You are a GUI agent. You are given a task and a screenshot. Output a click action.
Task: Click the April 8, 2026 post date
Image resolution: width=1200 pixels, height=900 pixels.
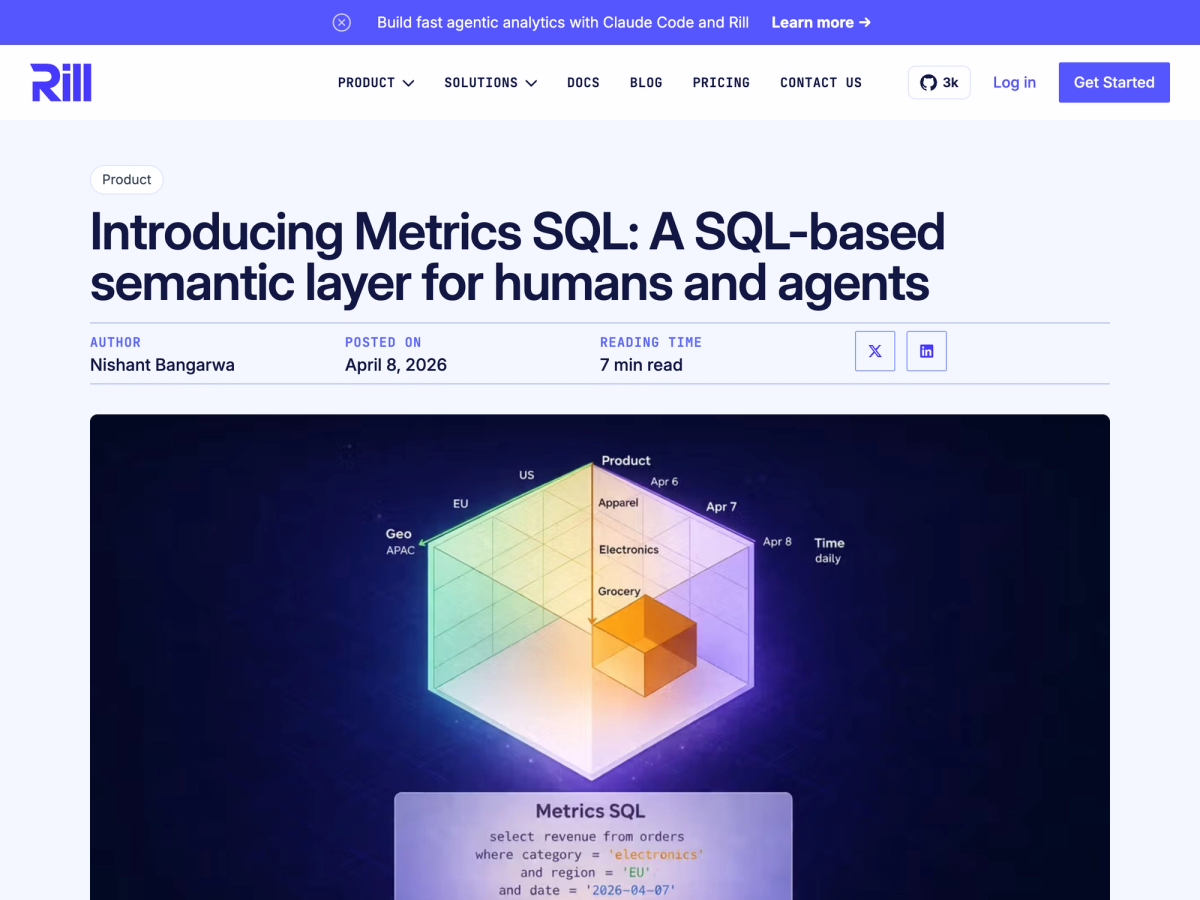pyautogui.click(x=396, y=365)
